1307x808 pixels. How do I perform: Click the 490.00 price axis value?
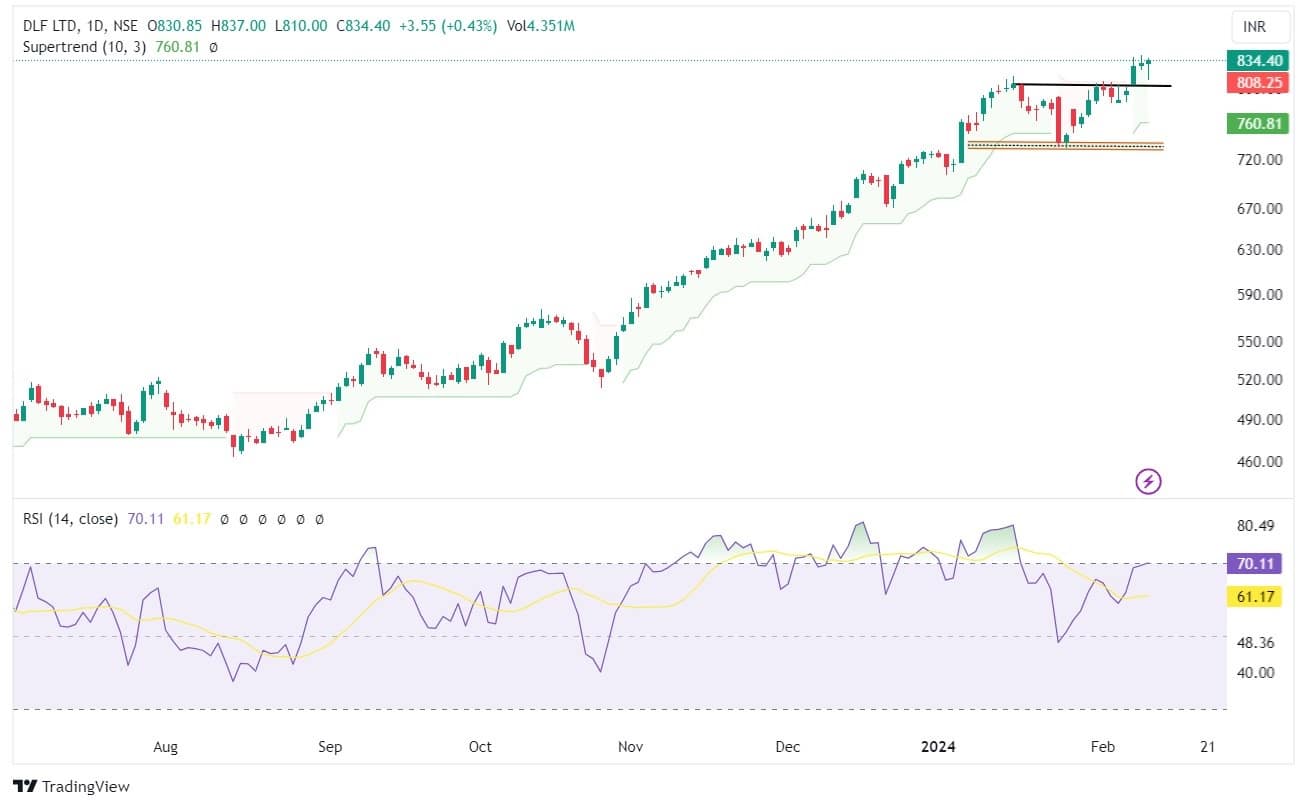pos(1259,420)
